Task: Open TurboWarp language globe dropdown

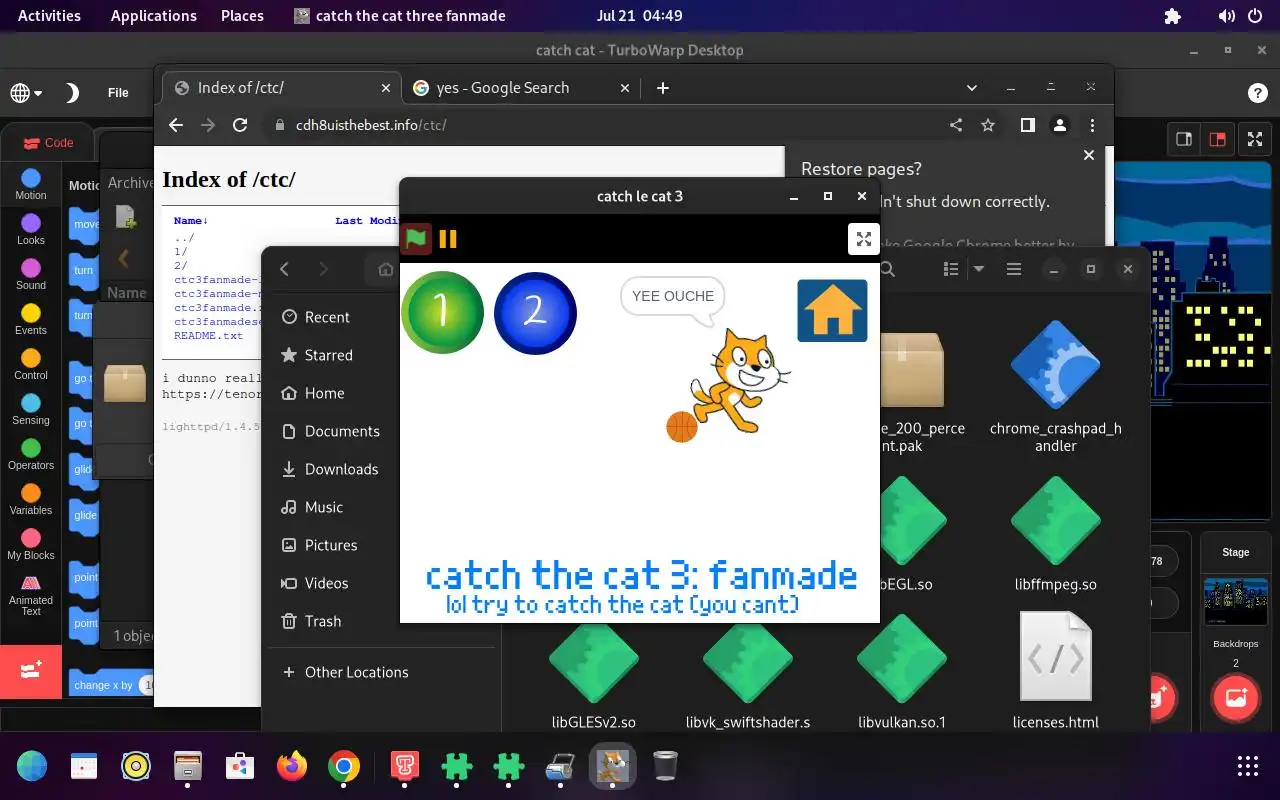Action: 26,93
